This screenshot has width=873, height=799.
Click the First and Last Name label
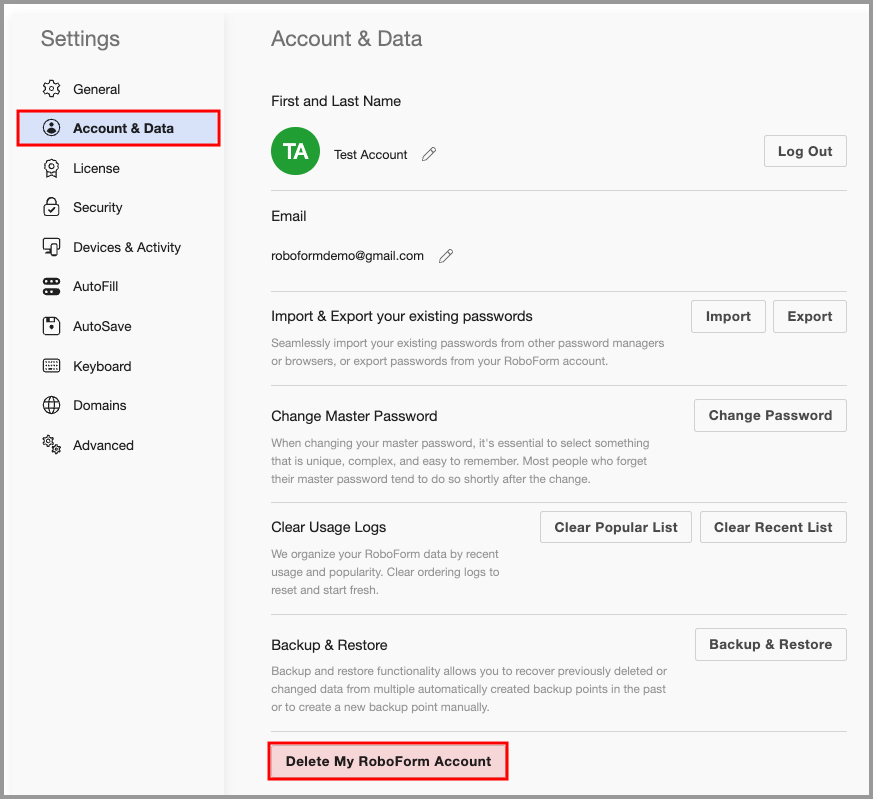click(x=336, y=101)
